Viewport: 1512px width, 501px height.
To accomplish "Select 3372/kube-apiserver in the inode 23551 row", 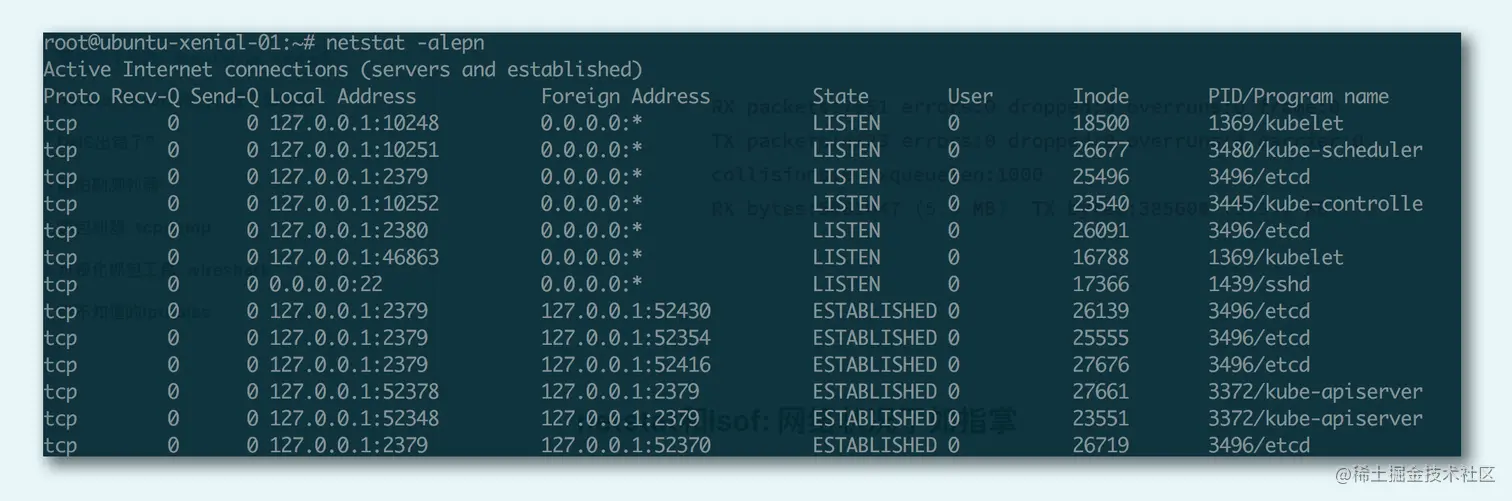I will pos(1315,419).
